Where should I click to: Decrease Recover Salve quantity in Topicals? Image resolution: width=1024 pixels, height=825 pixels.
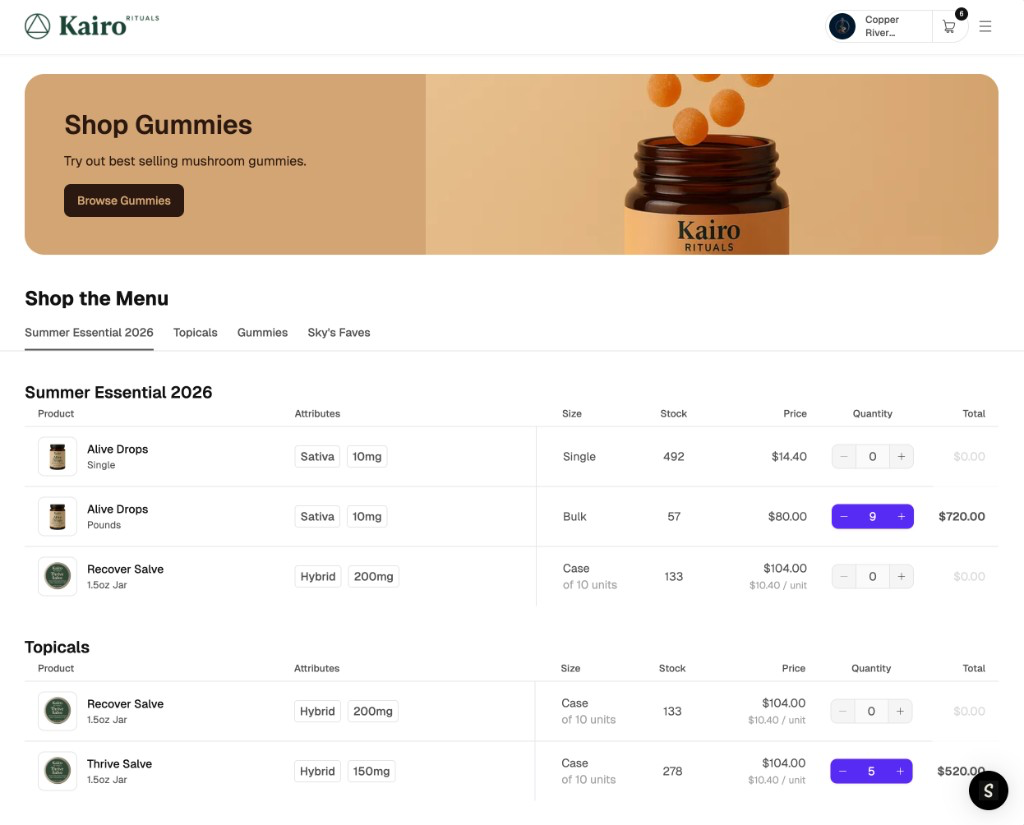(x=842, y=711)
